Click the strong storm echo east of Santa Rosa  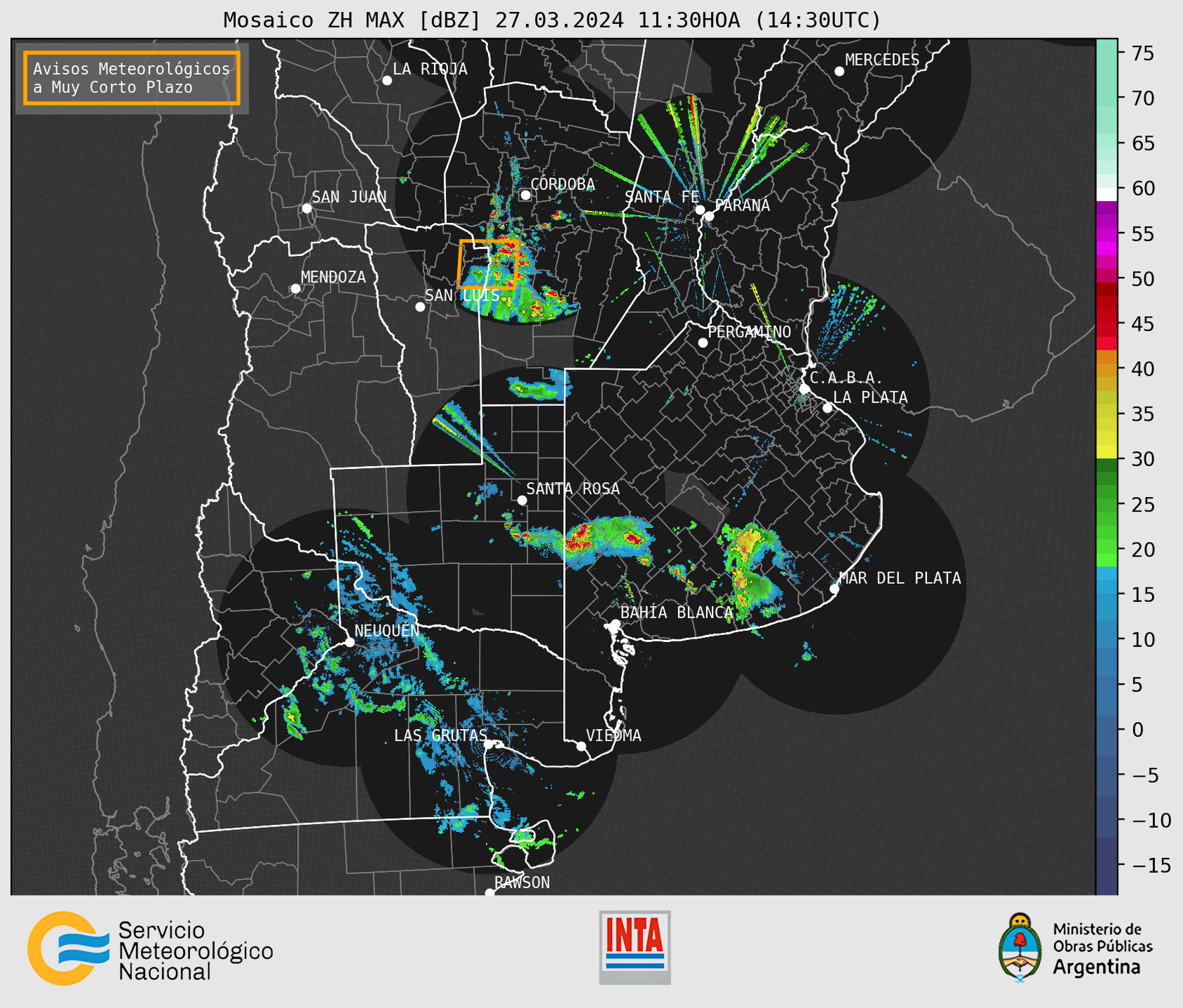pos(609,540)
